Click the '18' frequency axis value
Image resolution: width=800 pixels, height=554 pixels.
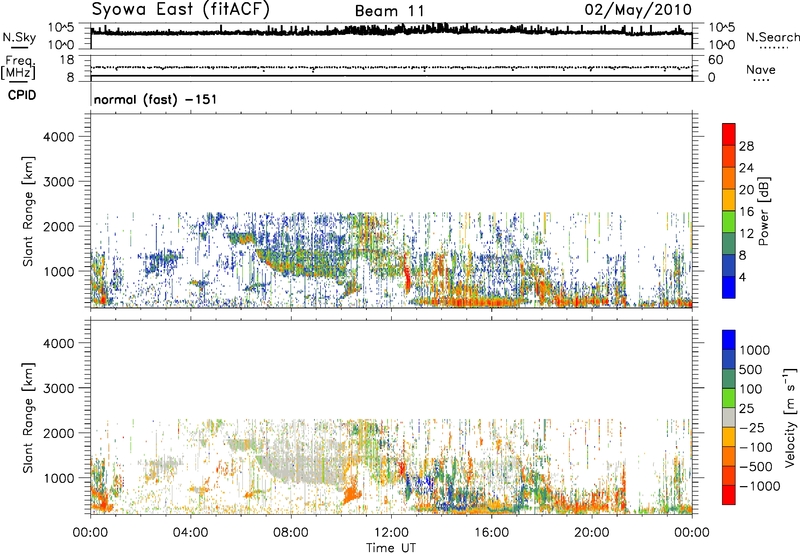[67, 60]
